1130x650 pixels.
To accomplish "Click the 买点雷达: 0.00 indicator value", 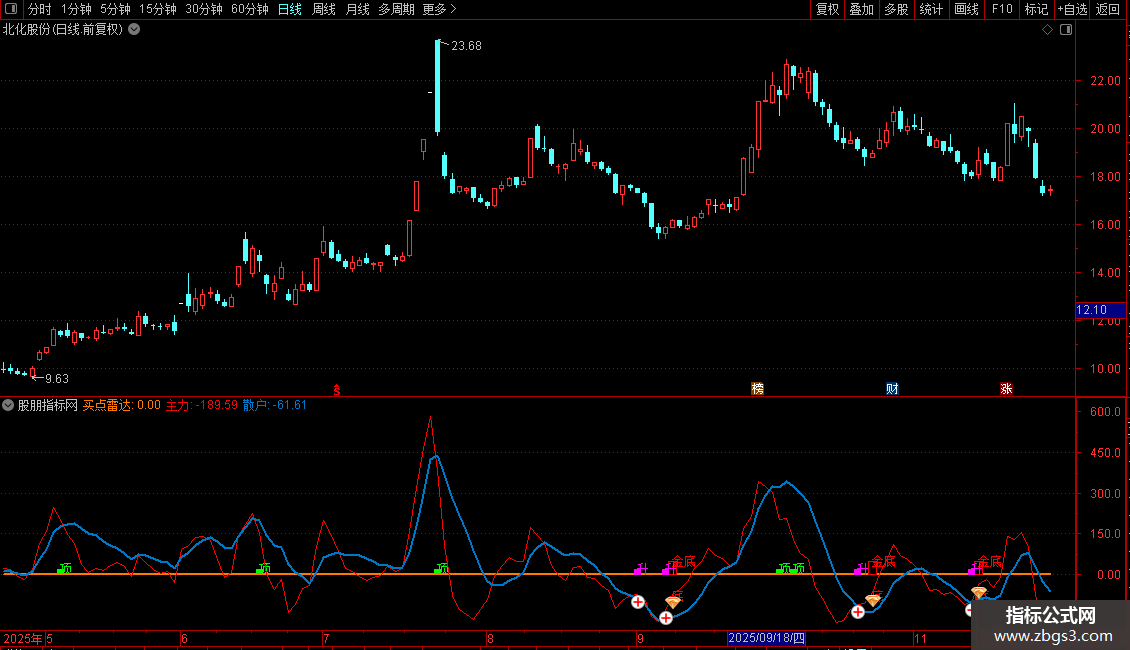I will (x=122, y=405).
